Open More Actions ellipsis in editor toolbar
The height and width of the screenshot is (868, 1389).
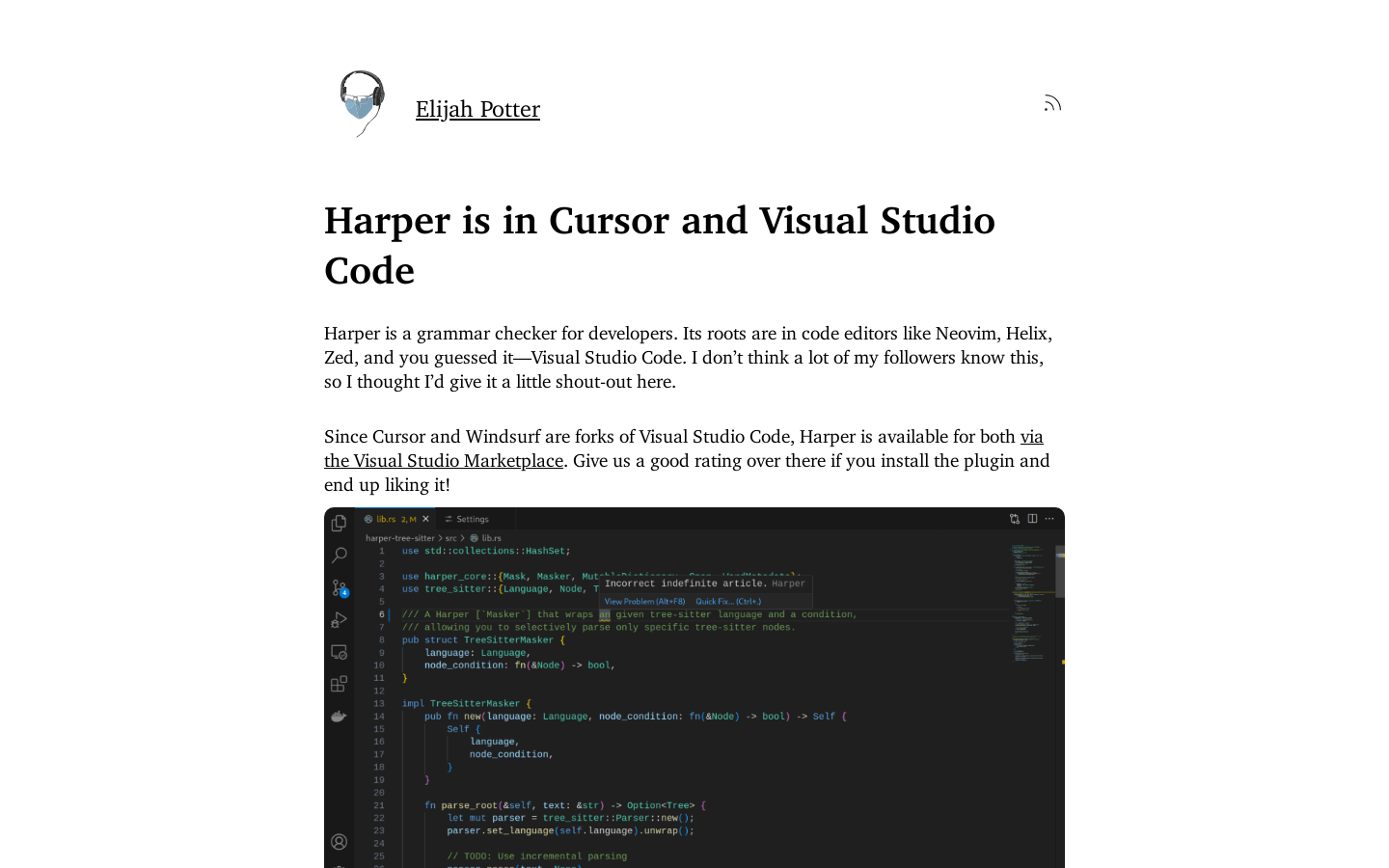coord(1049,519)
